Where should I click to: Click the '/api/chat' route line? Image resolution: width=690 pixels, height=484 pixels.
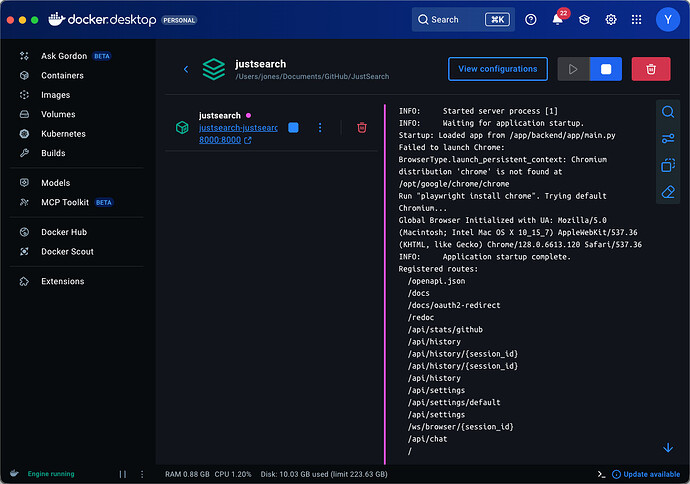[427, 439]
